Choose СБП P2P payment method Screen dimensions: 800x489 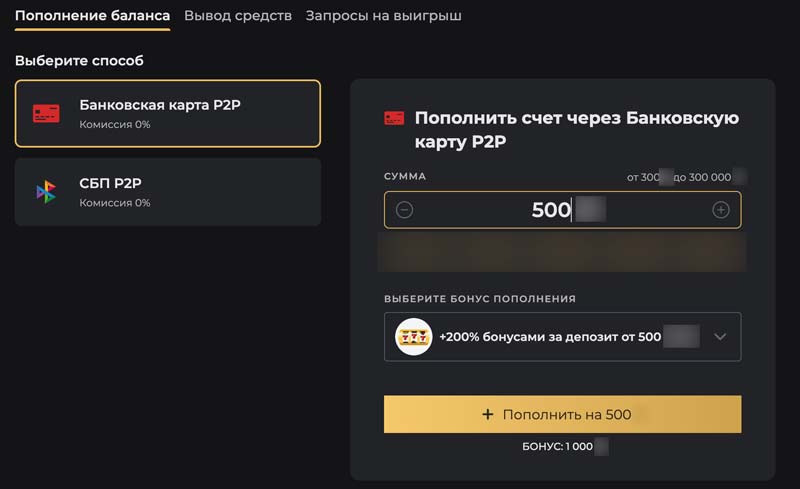tap(168, 191)
